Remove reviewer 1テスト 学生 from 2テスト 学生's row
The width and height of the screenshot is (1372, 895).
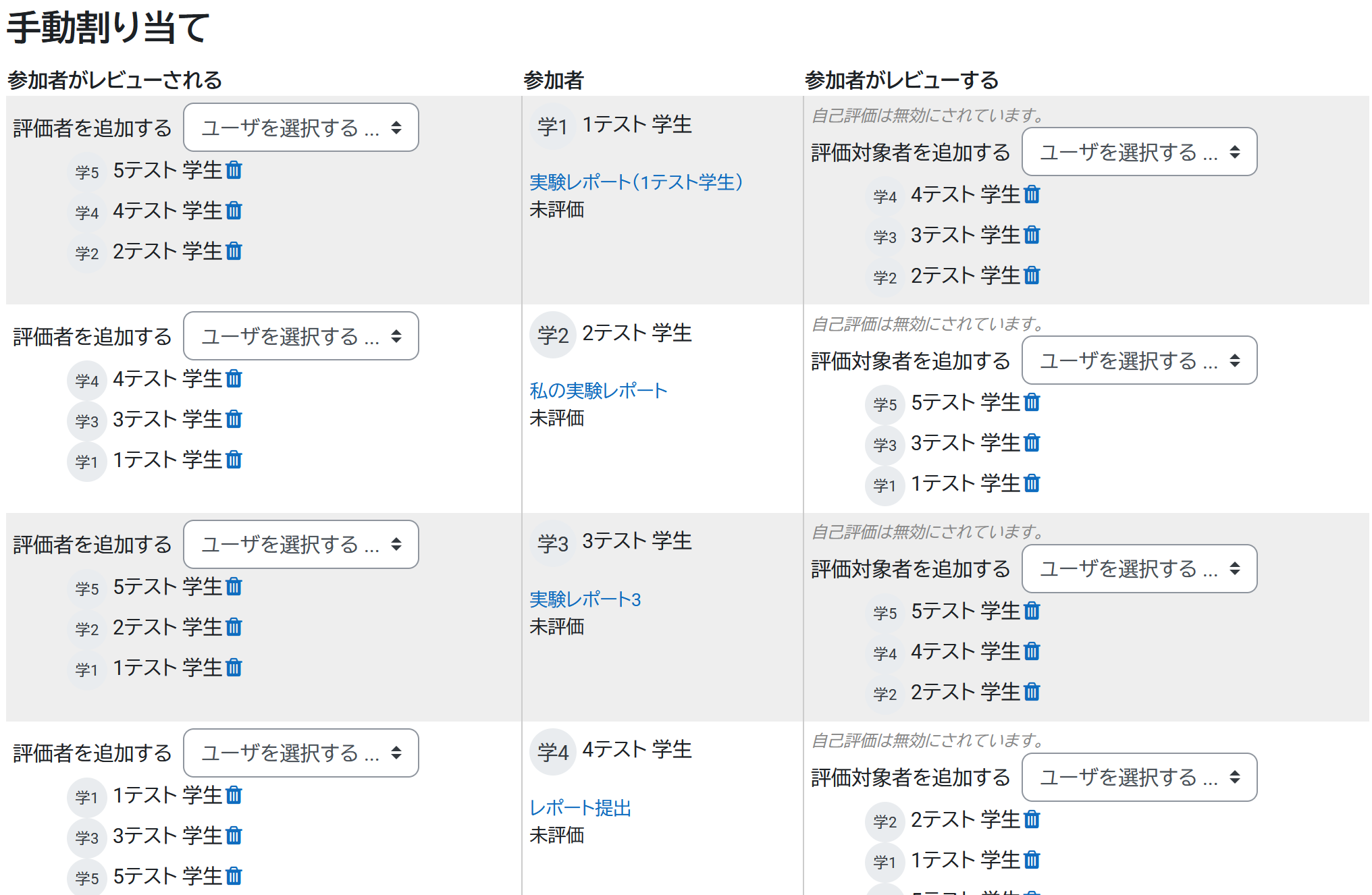coord(234,460)
